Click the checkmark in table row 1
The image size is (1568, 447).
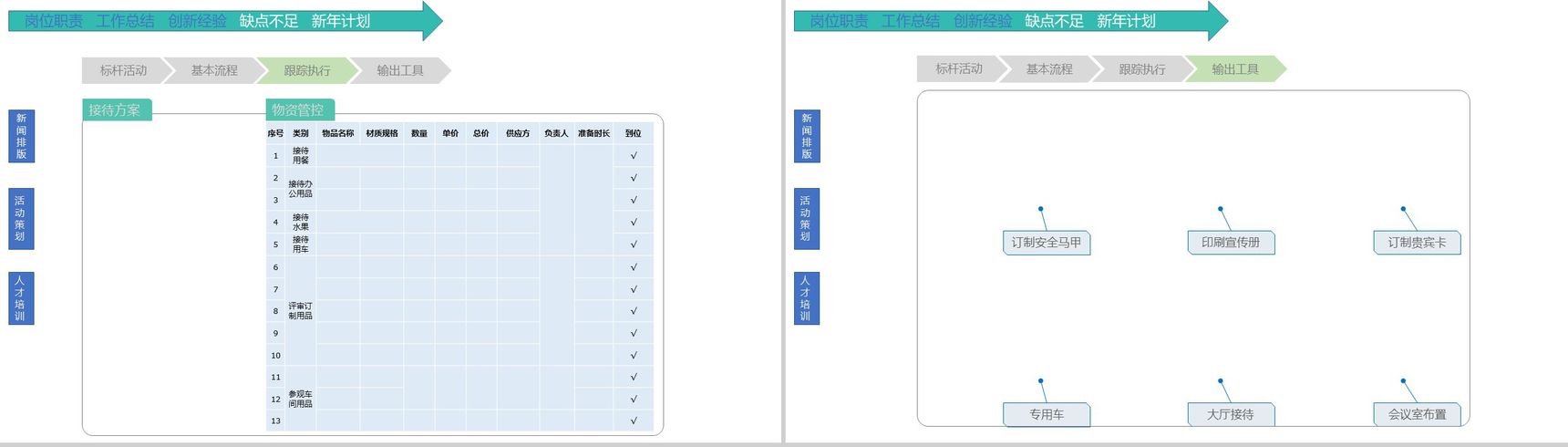click(x=634, y=156)
